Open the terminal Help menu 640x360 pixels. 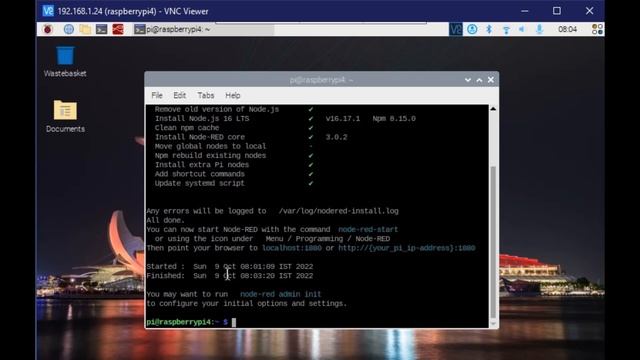(x=233, y=95)
